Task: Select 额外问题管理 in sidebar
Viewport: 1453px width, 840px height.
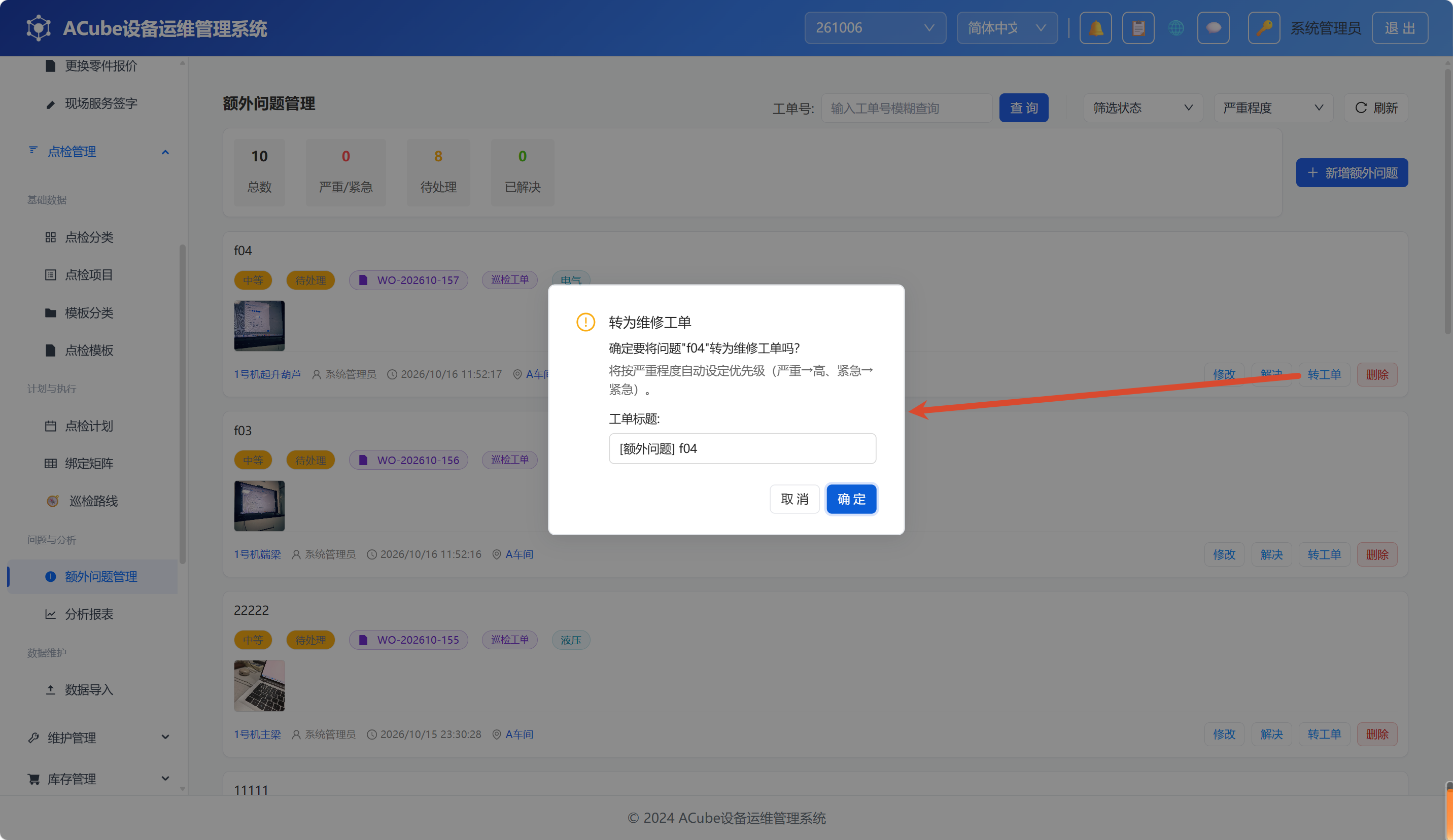Action: tap(92, 577)
